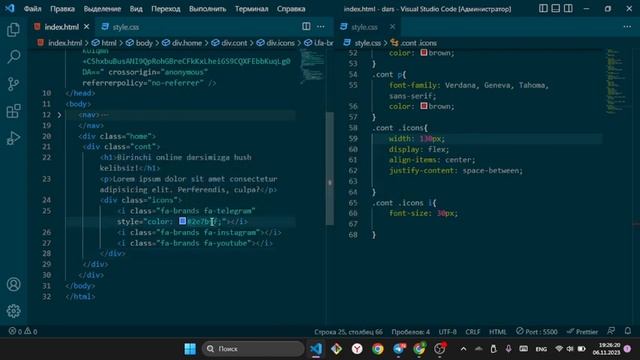Open Google Chrome from taskbar
Image resolution: width=640 pixels, height=360 pixels.
[x=378, y=349]
